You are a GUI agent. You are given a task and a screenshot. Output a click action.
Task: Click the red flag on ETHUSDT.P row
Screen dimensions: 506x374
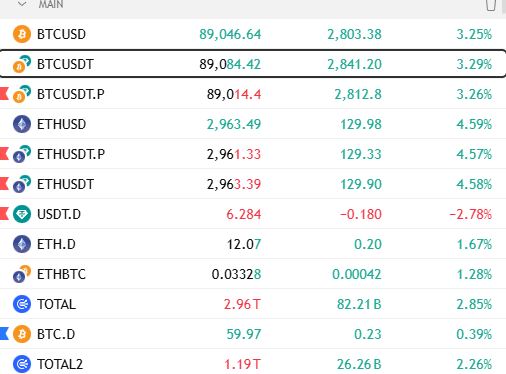pos(4,154)
